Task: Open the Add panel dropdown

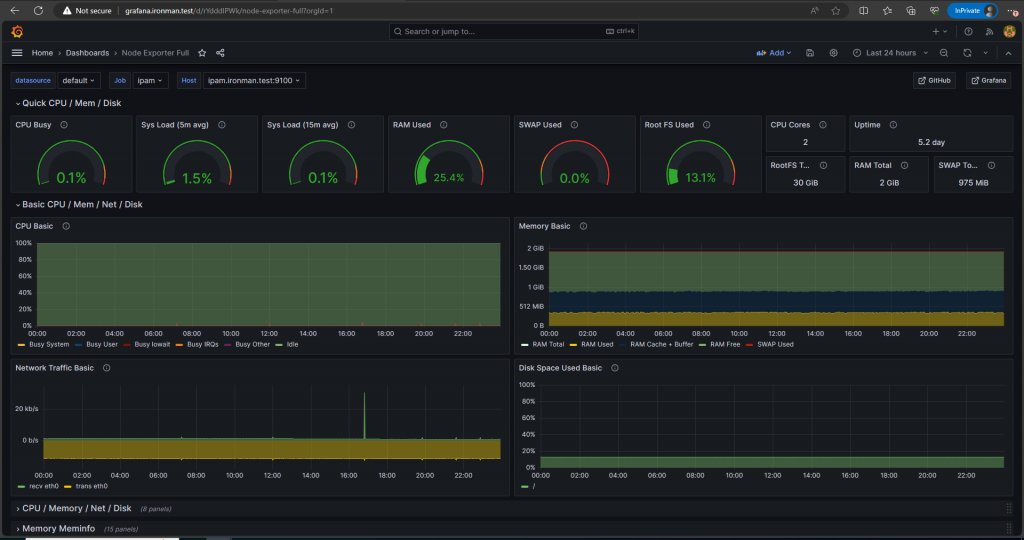Action: pyautogui.click(x=774, y=53)
